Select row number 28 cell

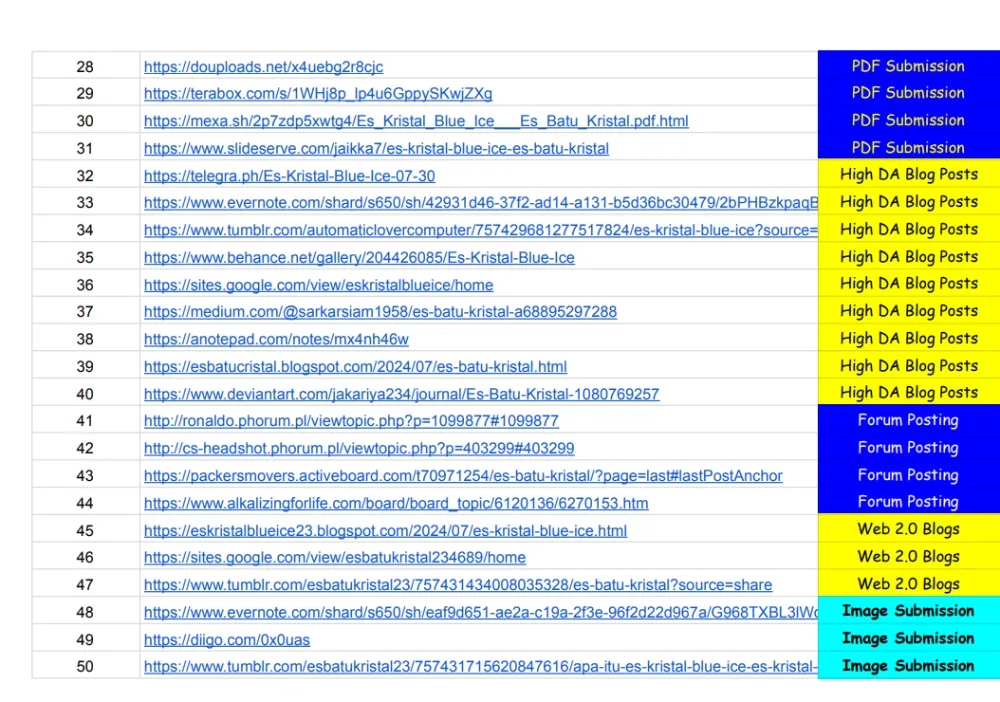coord(85,65)
